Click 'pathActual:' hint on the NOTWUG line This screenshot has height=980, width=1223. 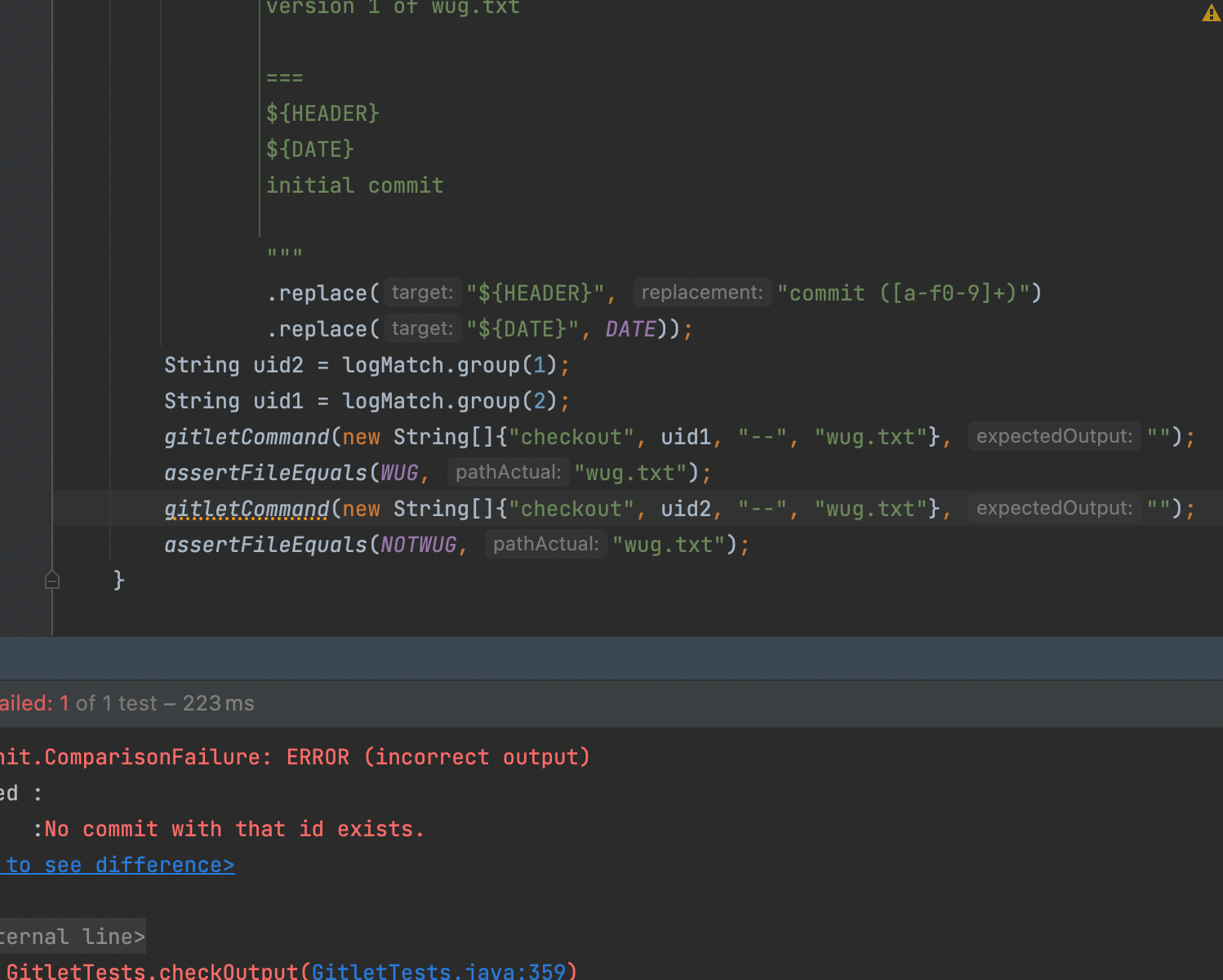545,544
